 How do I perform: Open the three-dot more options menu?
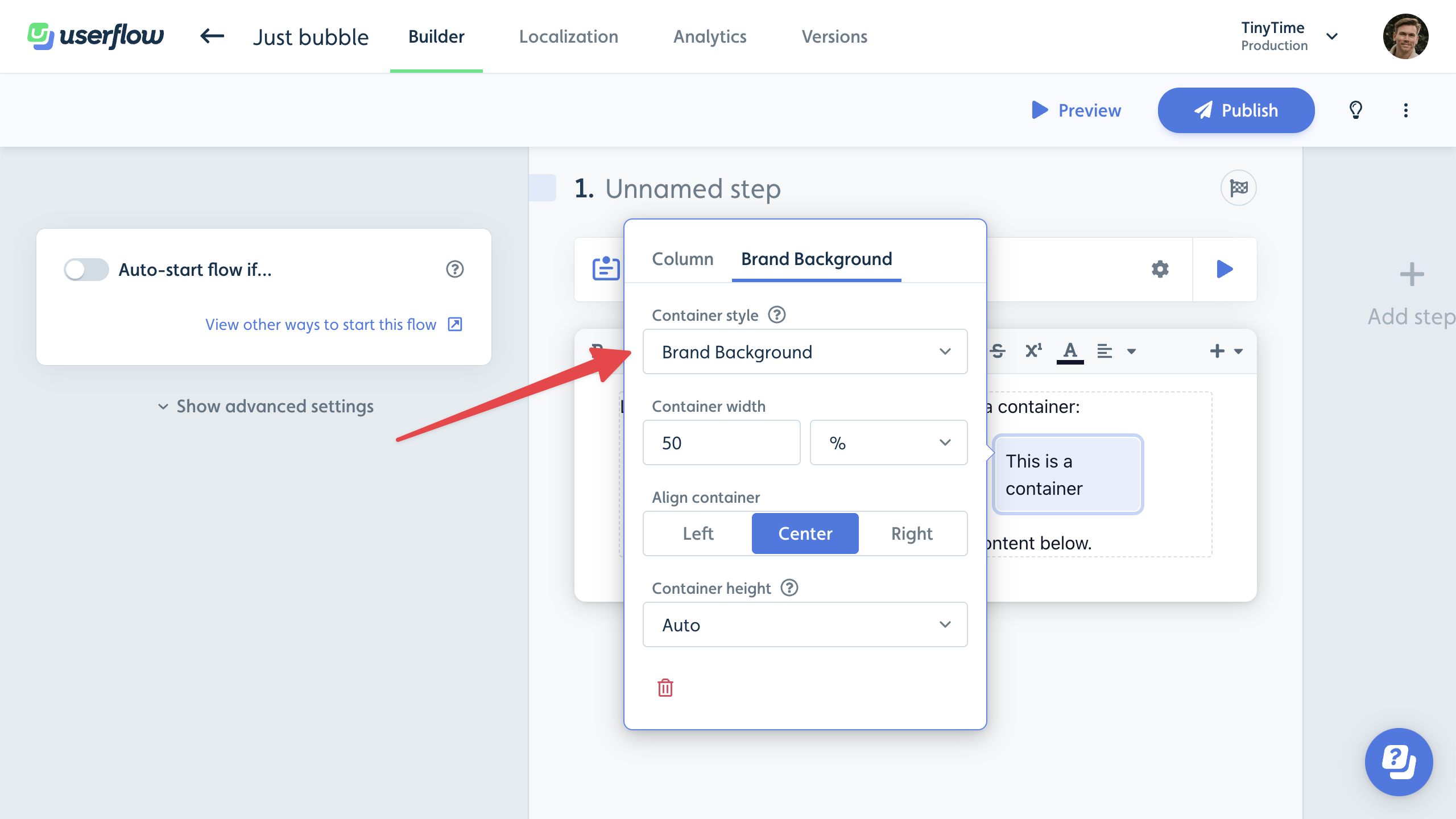coord(1405,110)
